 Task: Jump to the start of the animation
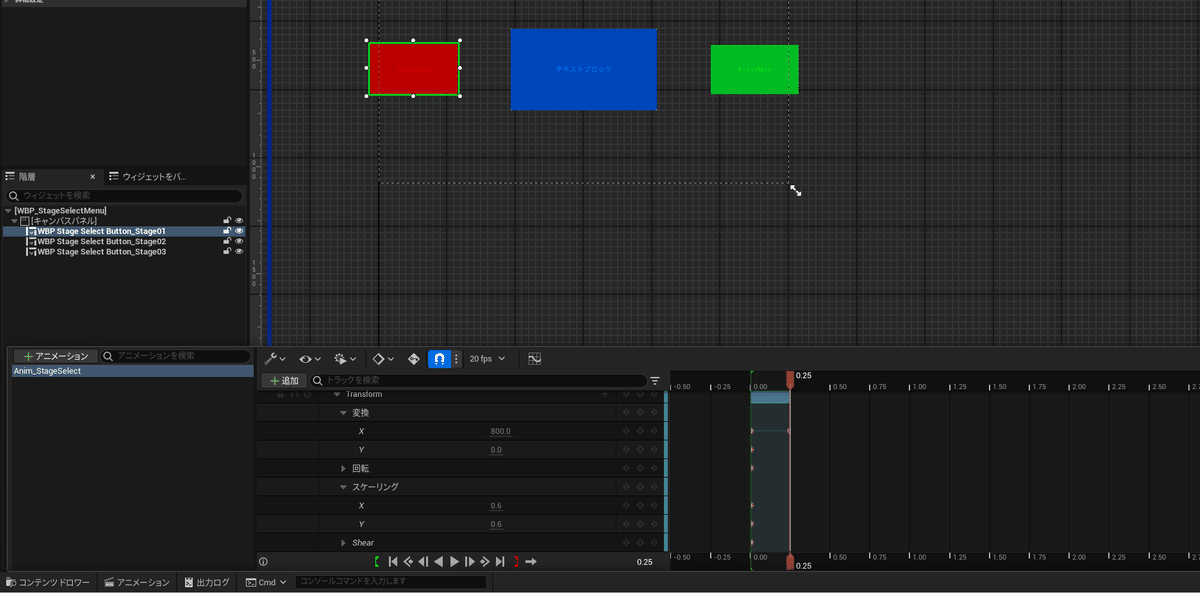pos(393,562)
